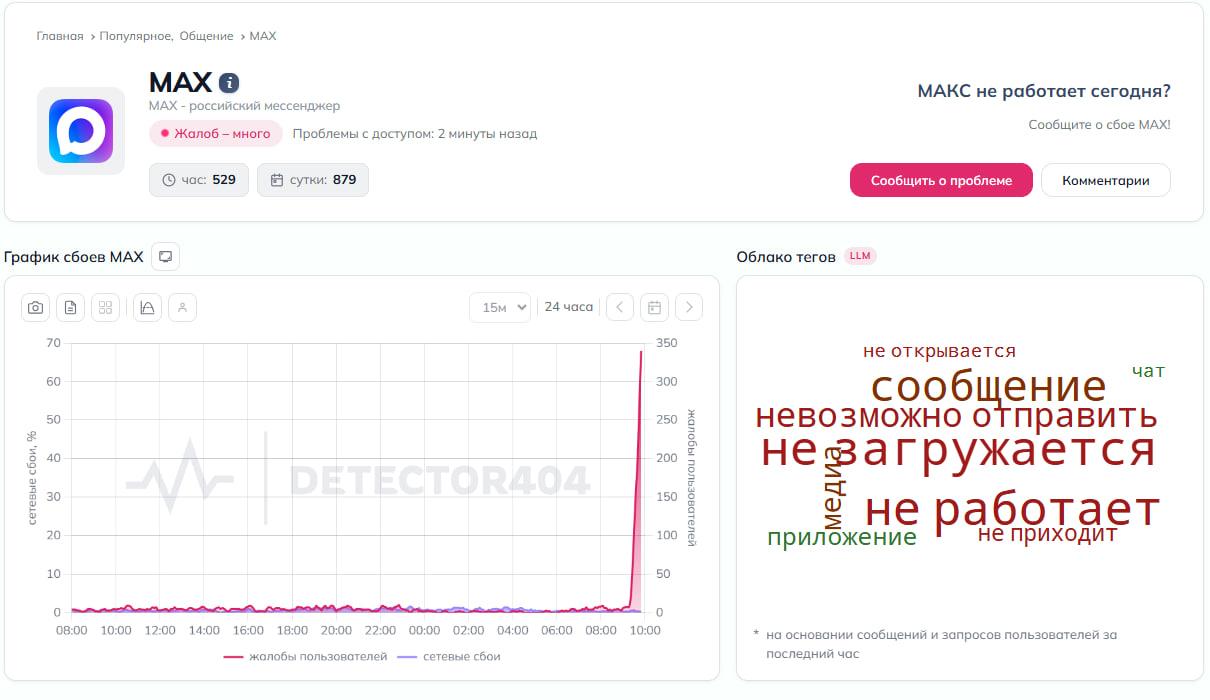Click the grid layout icon above the chart
The width and height of the screenshot is (1210, 700).
point(105,308)
